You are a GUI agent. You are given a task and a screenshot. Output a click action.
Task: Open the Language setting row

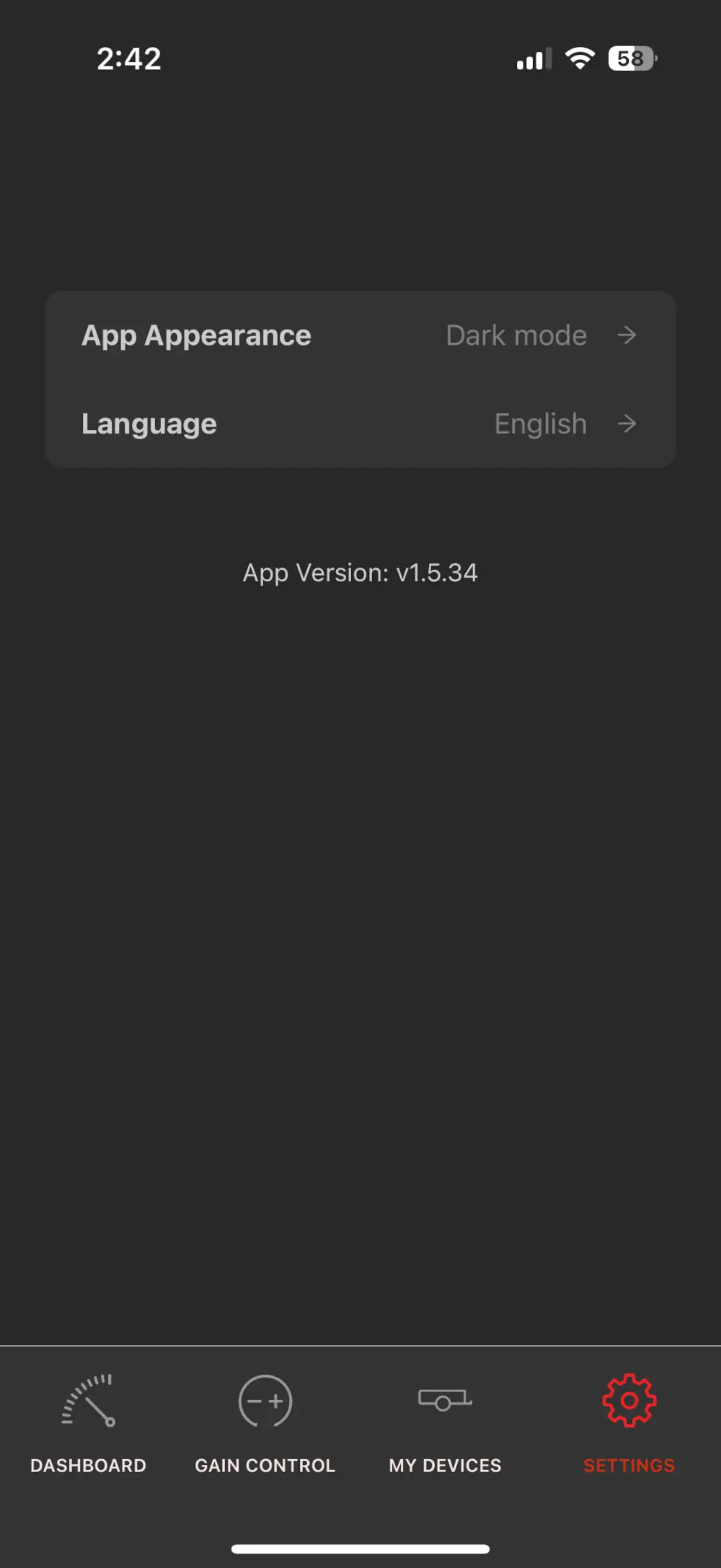(x=360, y=423)
